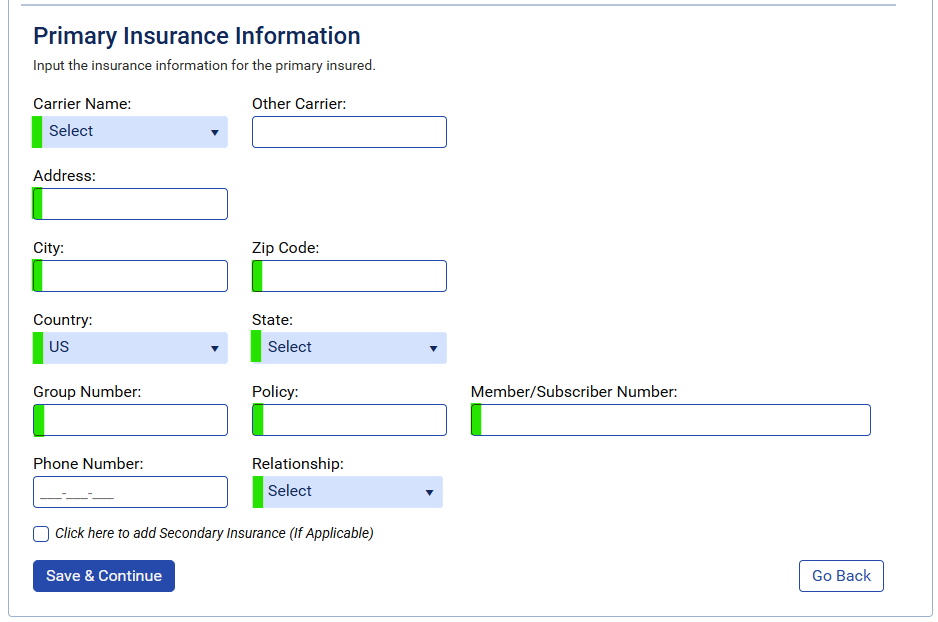Open the Carrier Name dropdown
938x622 pixels.
tap(130, 132)
